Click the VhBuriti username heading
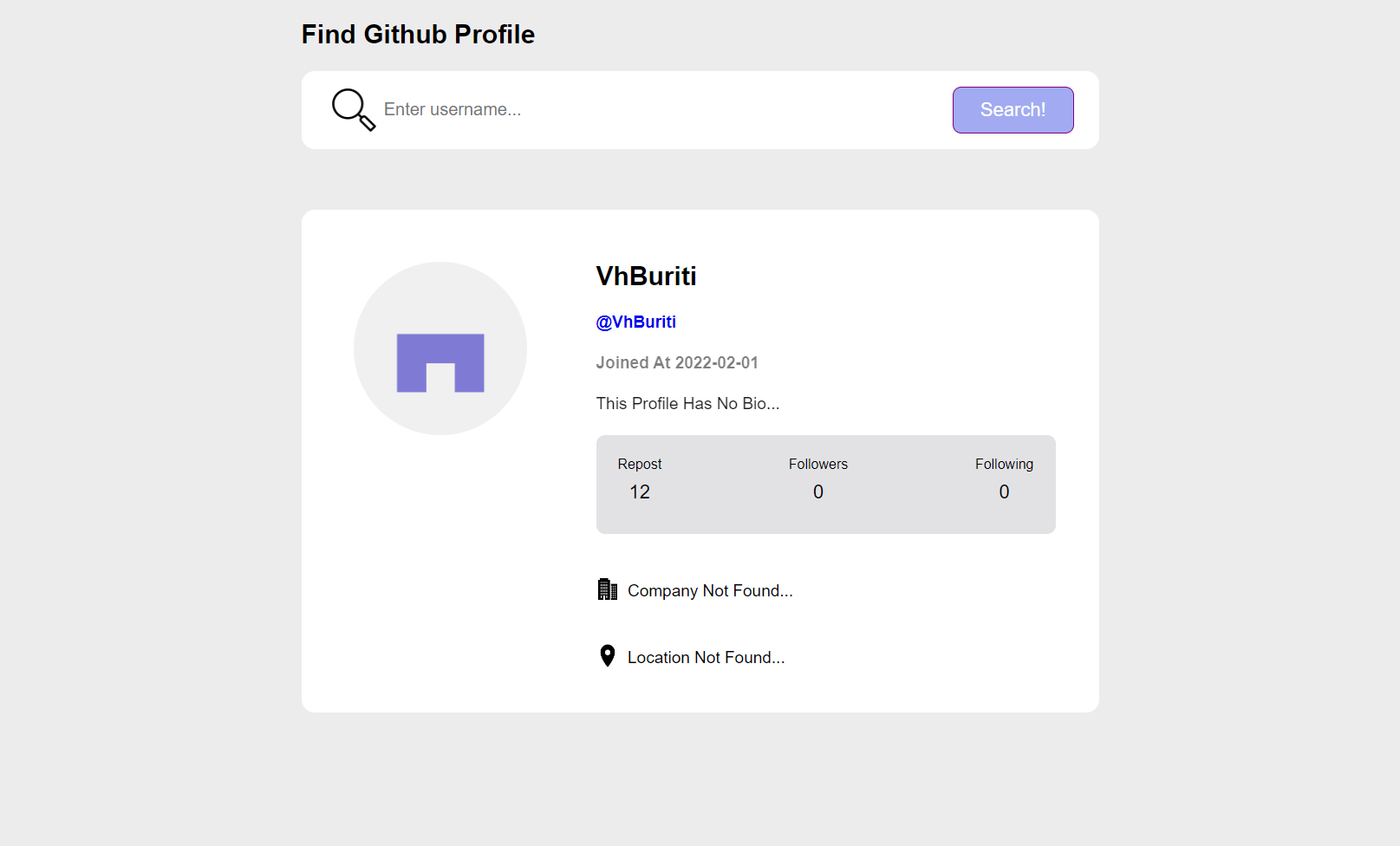This screenshot has height=846, width=1400. tap(646, 276)
